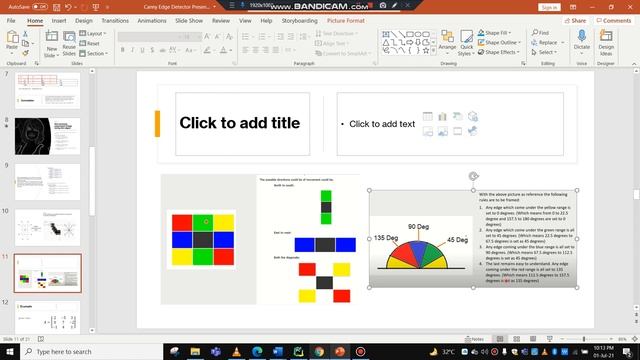
Task: Expand the shapes gallery more arrow
Action: click(x=433, y=51)
